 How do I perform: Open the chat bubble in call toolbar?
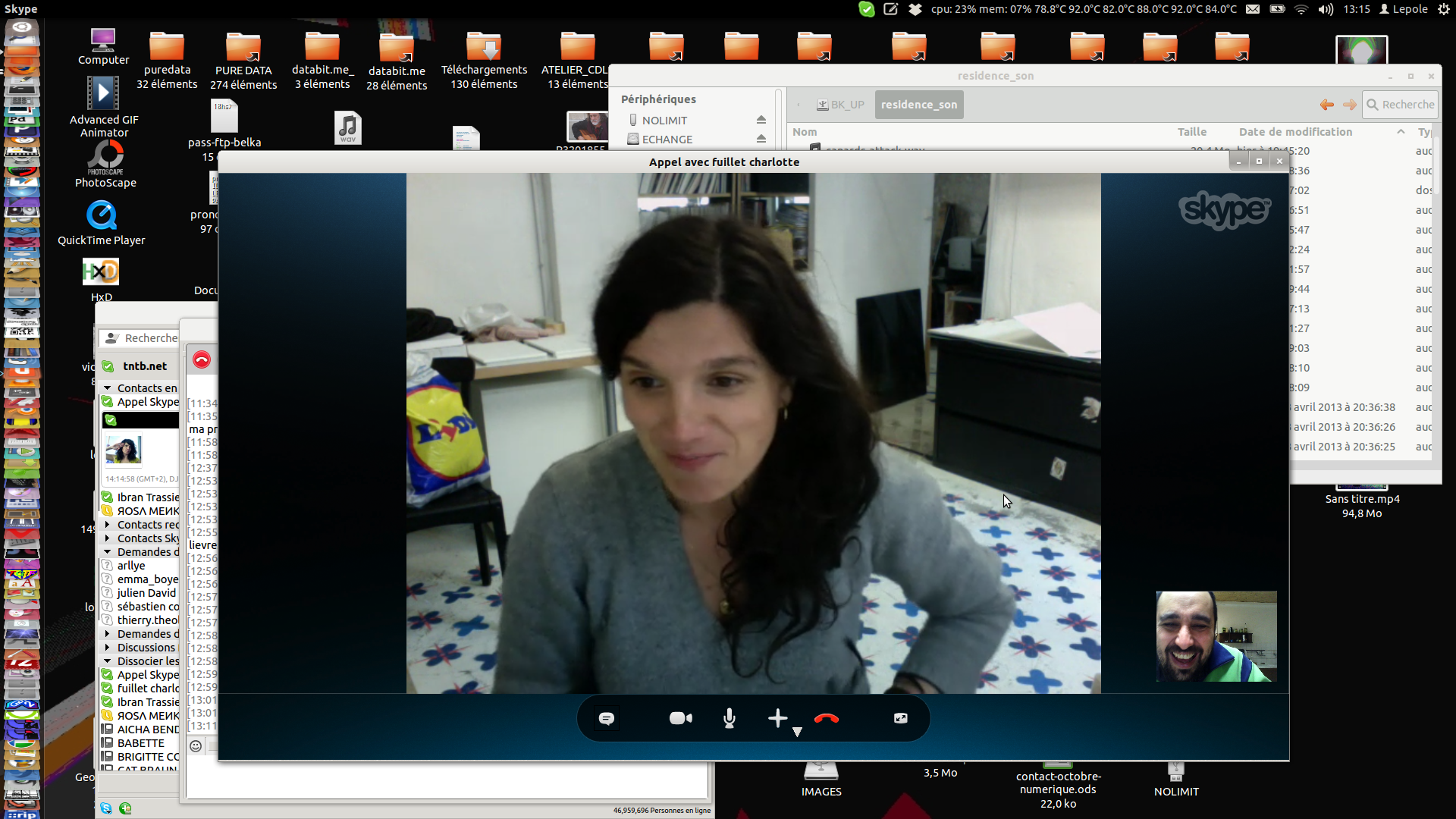607,718
